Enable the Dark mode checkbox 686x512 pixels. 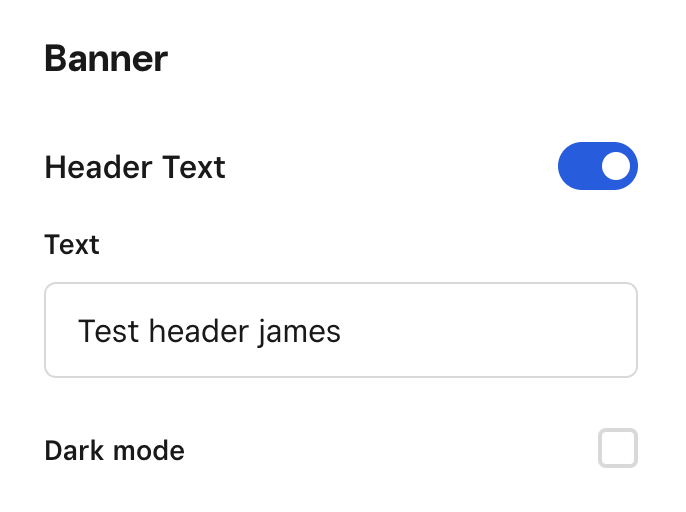point(618,448)
